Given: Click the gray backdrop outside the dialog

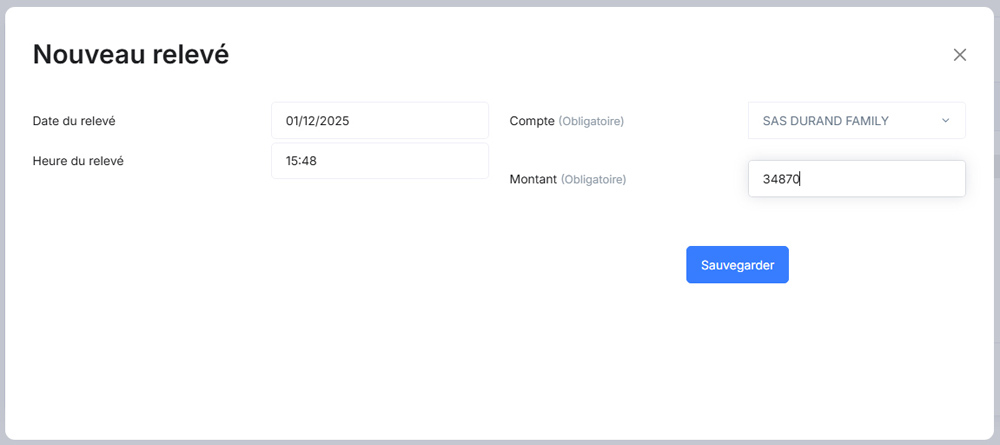Looking at the screenshot, I should [x=500, y=3].
